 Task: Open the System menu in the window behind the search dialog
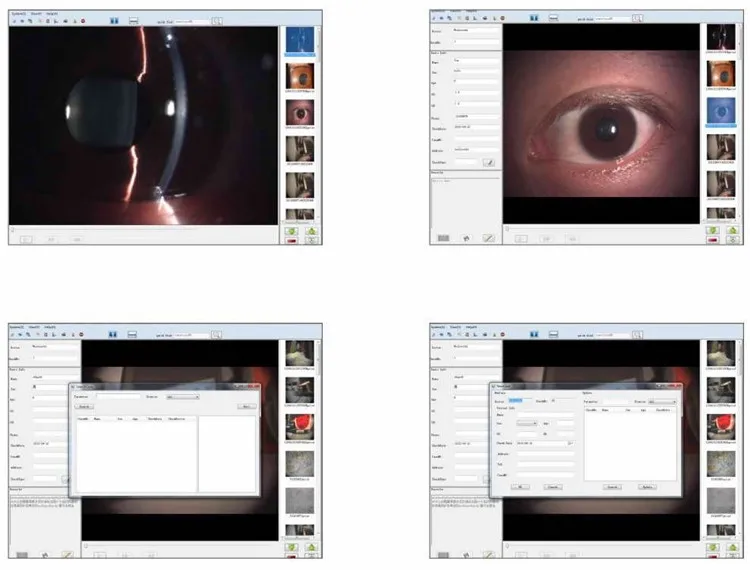(17, 328)
